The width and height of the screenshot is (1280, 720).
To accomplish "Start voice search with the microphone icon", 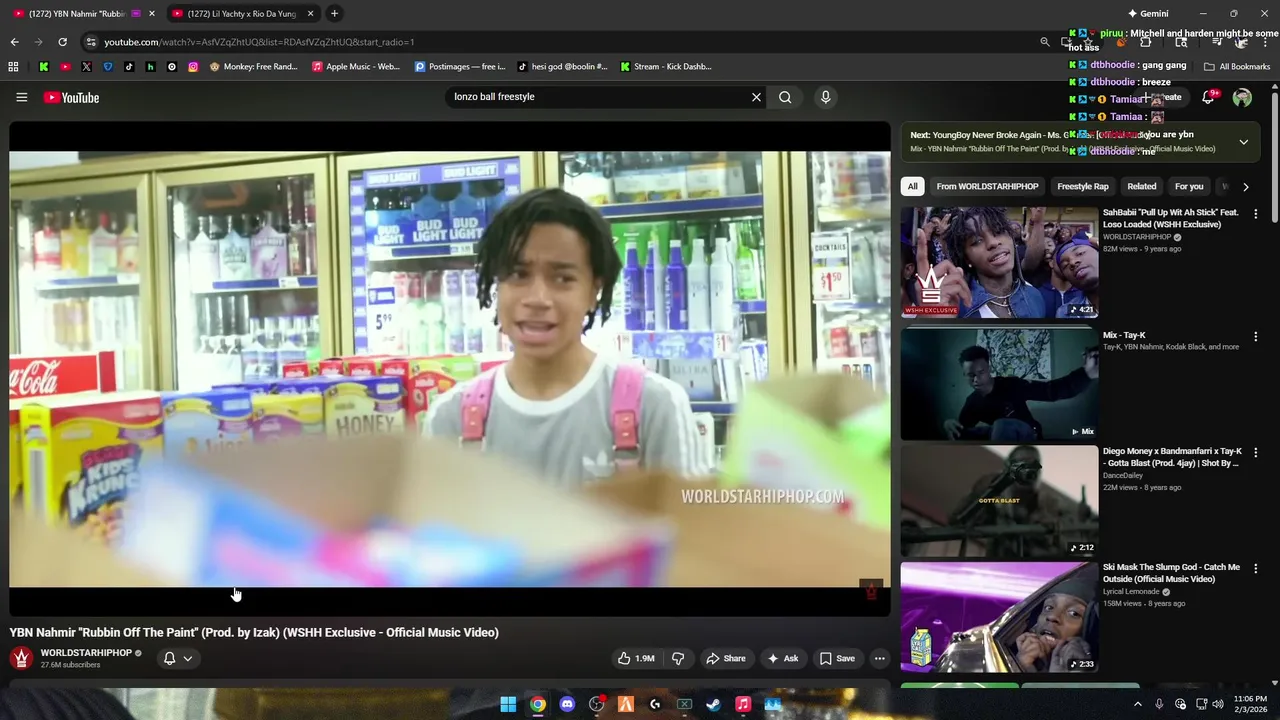I will coord(825,97).
